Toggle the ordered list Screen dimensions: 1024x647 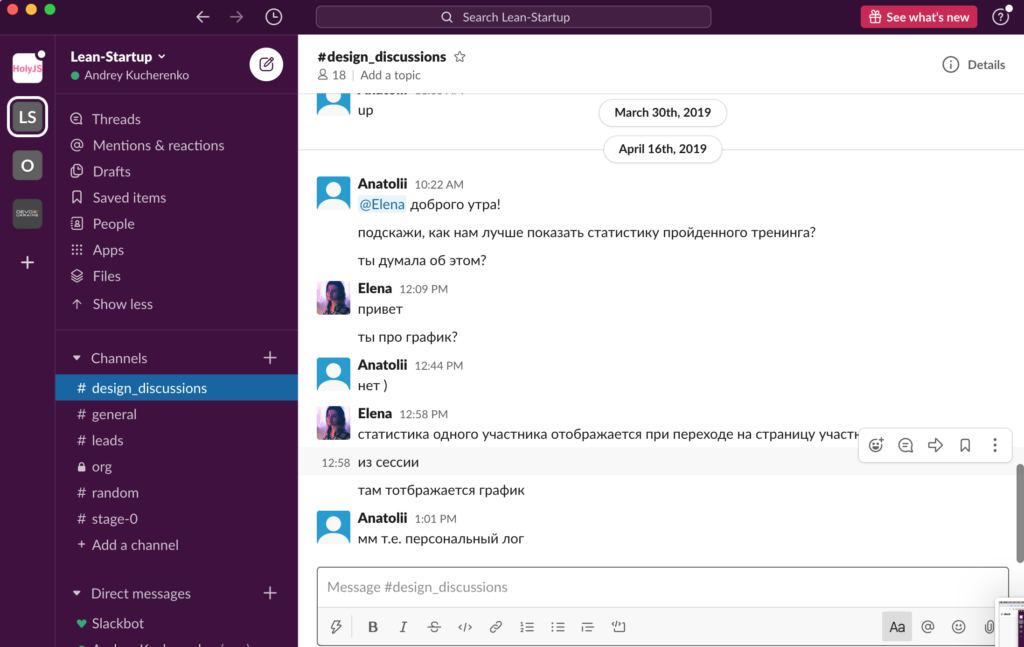click(x=526, y=627)
